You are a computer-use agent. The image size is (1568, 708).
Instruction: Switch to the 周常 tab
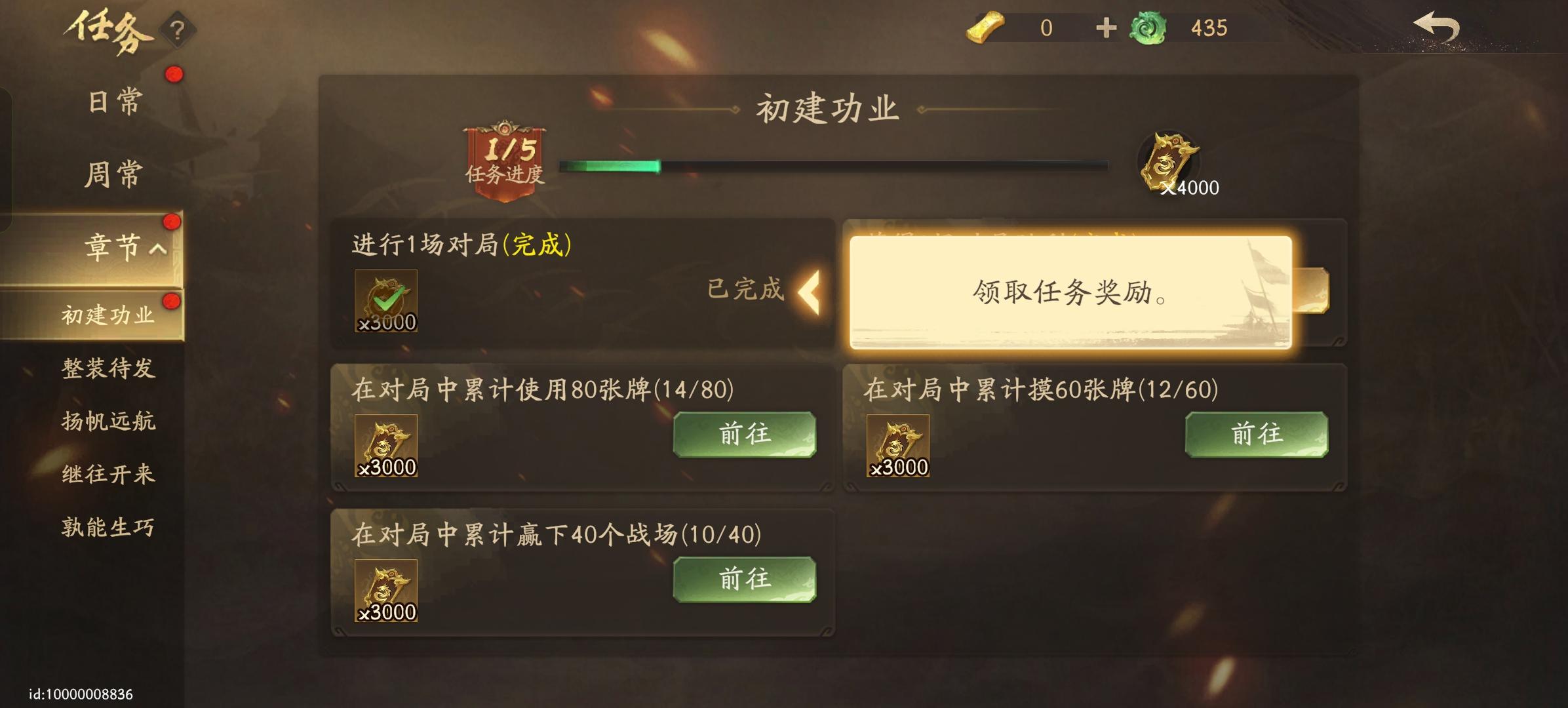(x=114, y=175)
